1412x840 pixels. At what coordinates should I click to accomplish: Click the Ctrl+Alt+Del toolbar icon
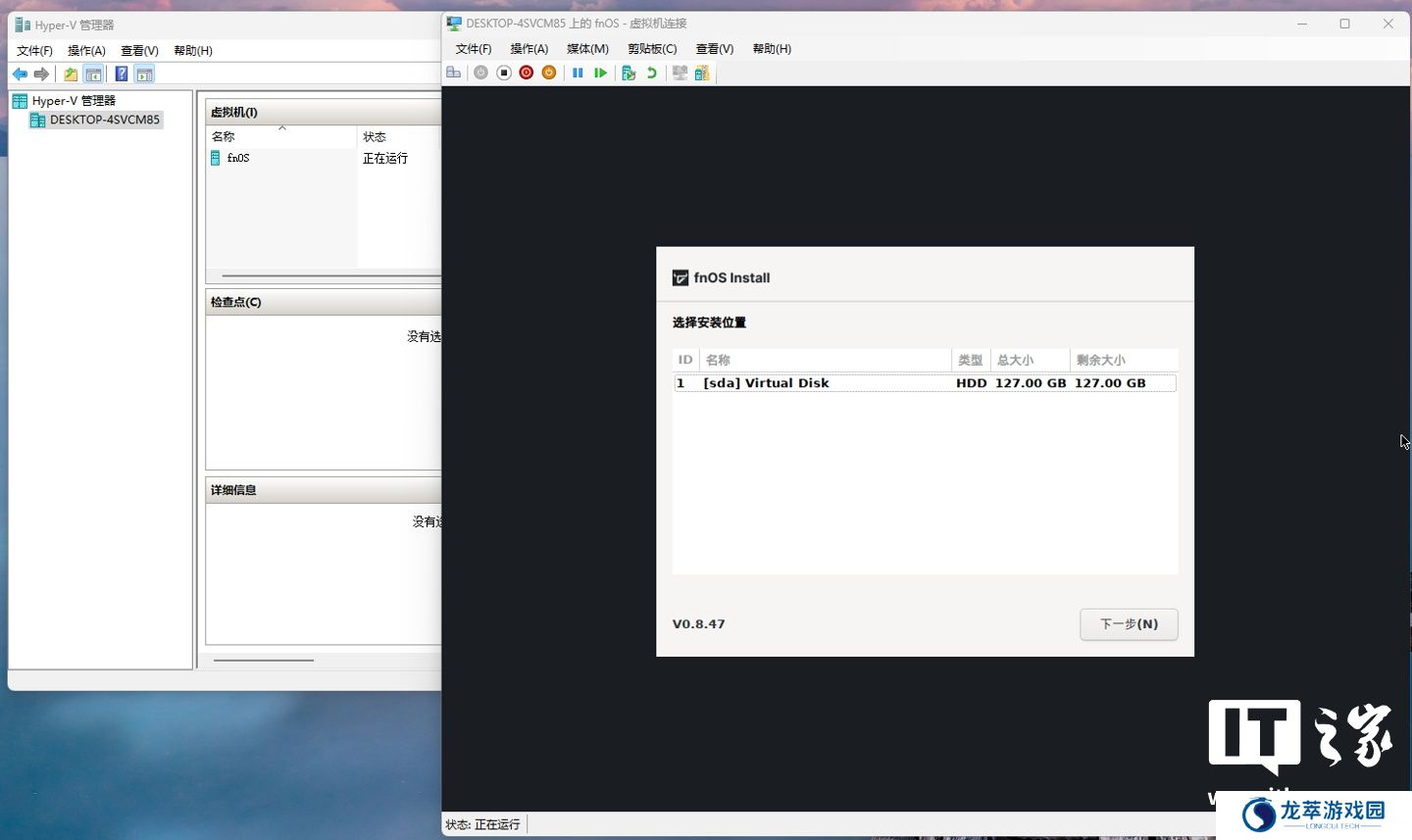453,73
